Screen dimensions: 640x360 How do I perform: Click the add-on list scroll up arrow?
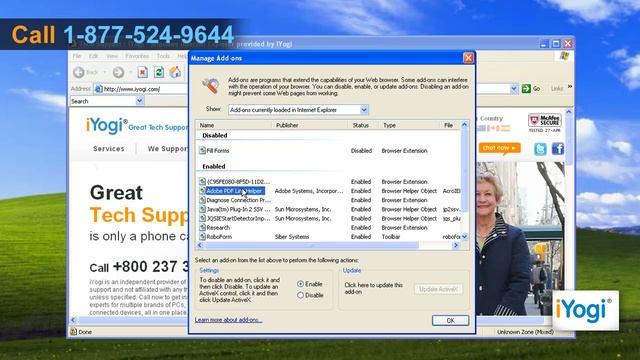tap(464, 124)
